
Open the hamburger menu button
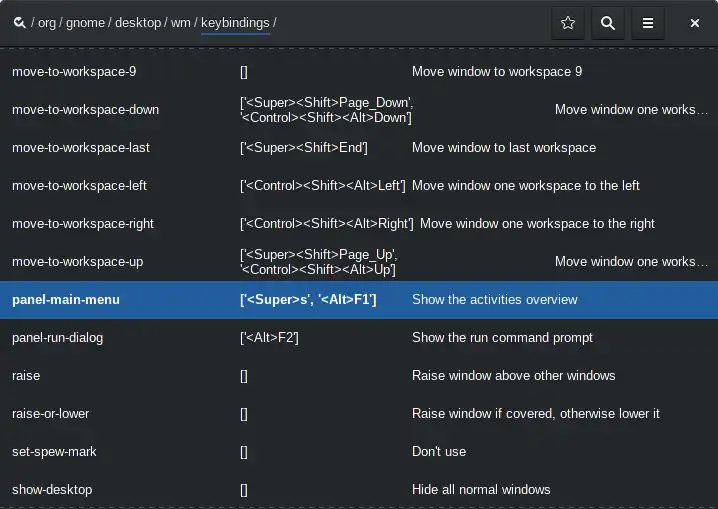pos(647,23)
